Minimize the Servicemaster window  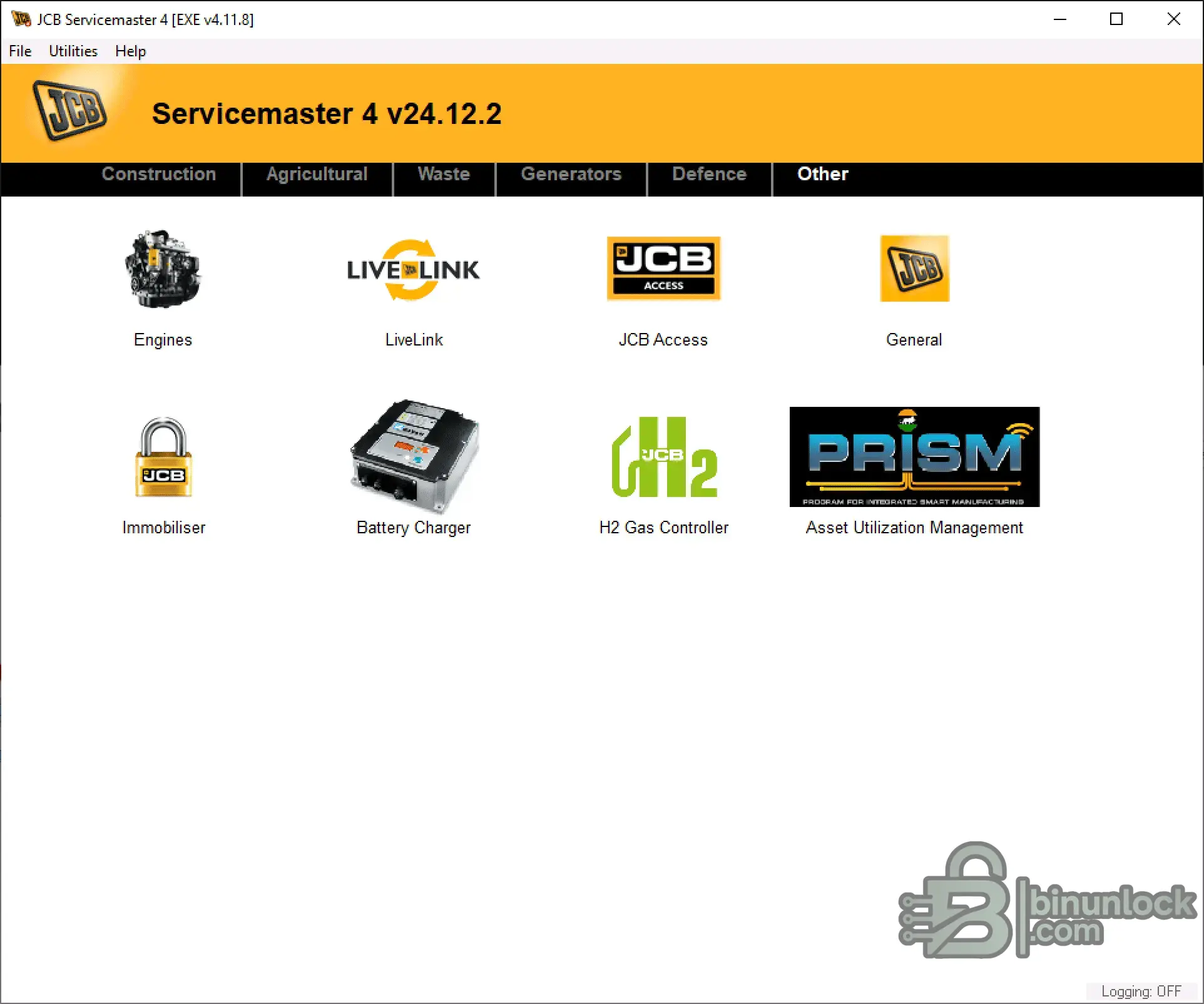1060,19
